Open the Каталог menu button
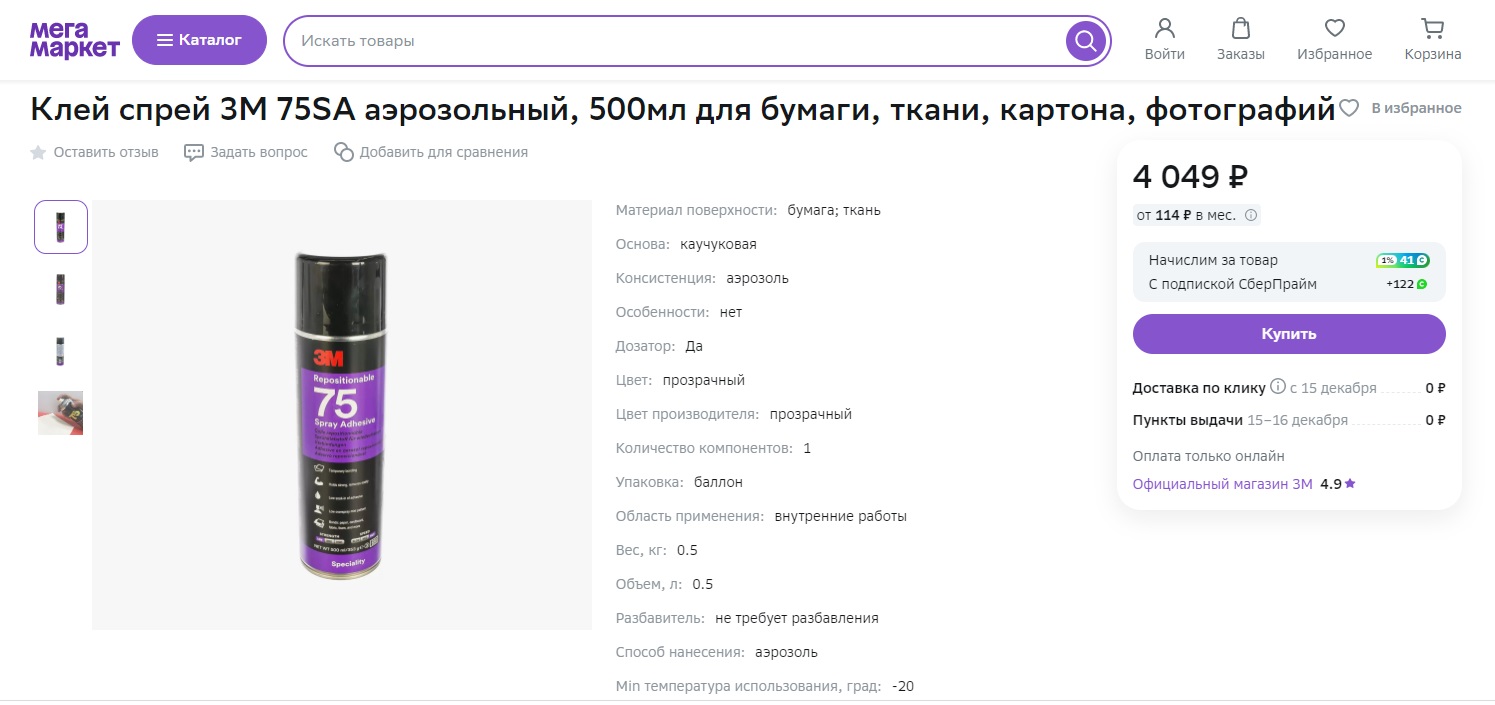 (x=199, y=40)
